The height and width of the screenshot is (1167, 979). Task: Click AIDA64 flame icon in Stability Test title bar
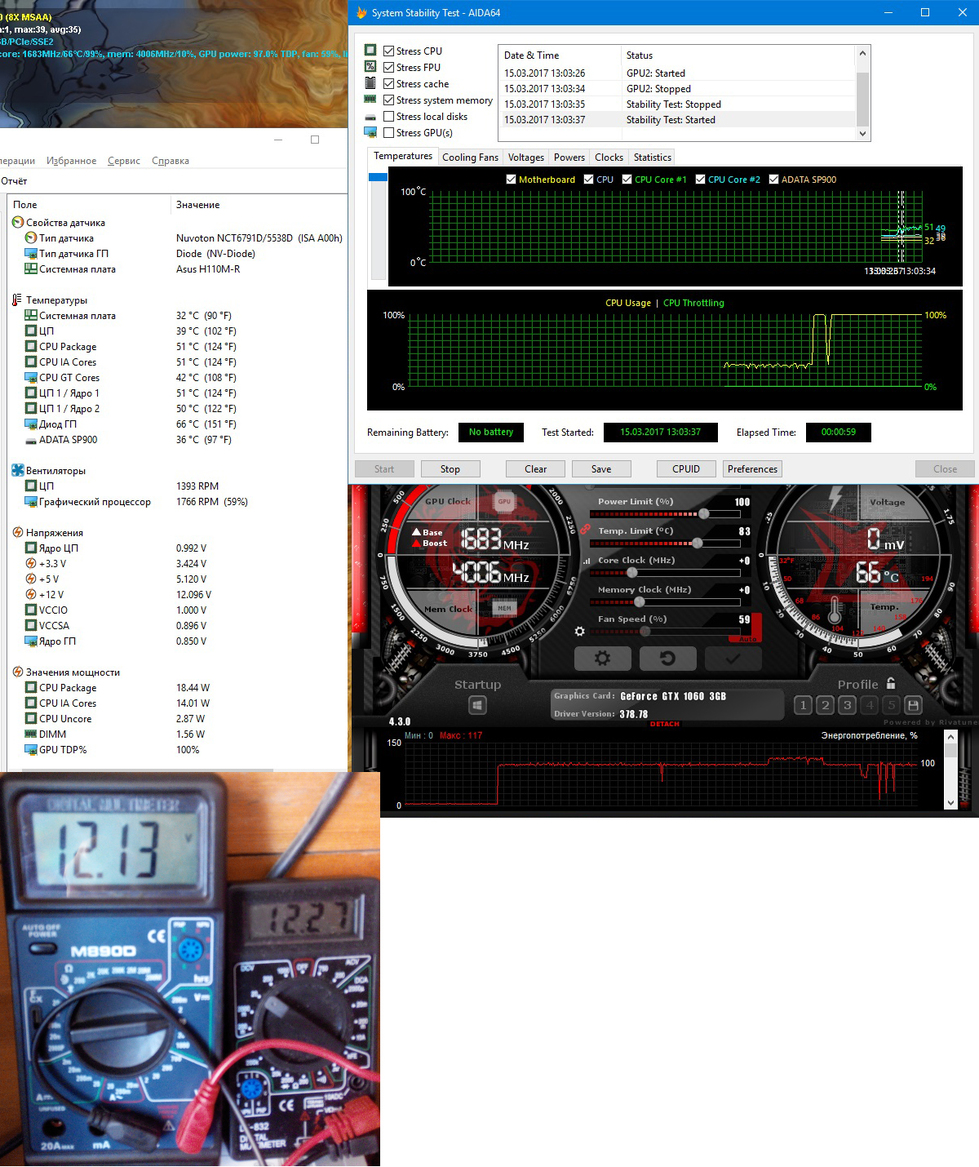(362, 13)
